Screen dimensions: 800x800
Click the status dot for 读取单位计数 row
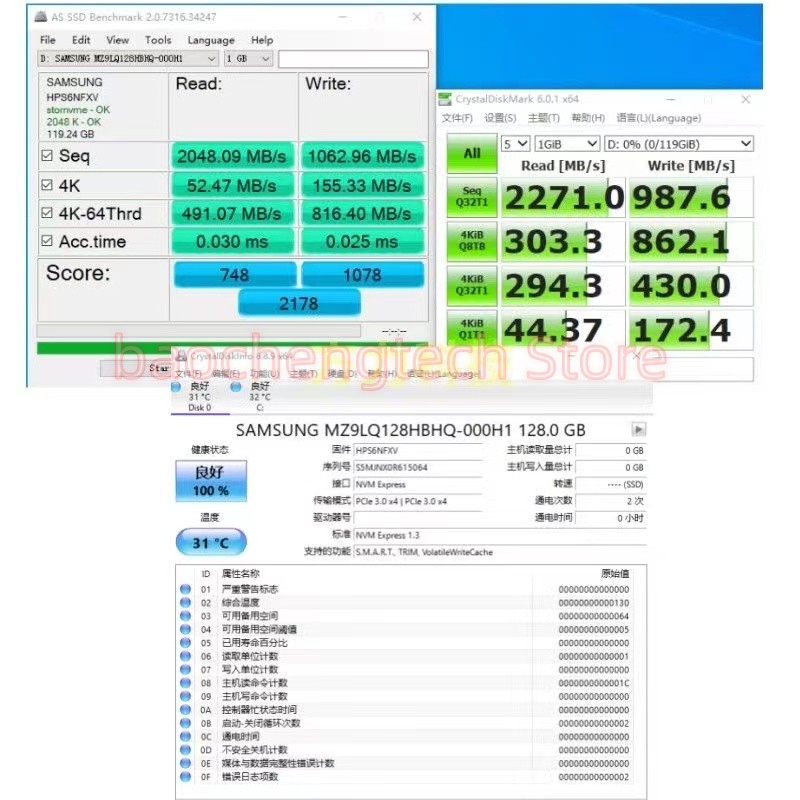(185, 656)
